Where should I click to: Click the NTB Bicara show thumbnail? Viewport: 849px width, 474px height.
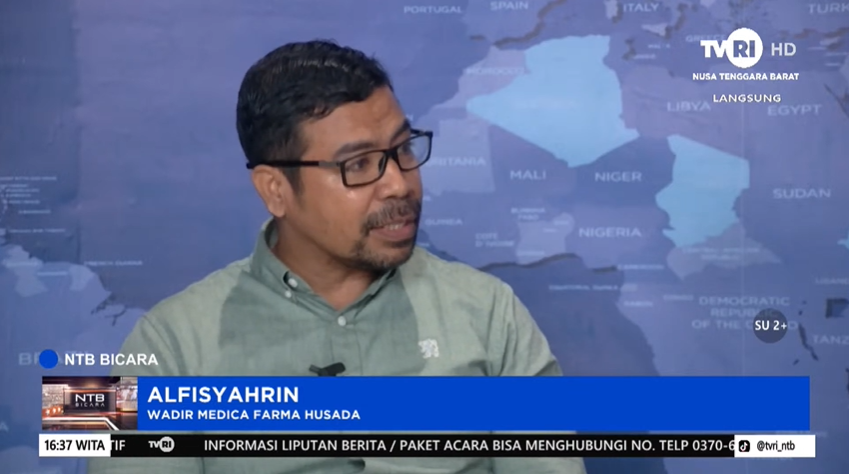[x=89, y=403]
